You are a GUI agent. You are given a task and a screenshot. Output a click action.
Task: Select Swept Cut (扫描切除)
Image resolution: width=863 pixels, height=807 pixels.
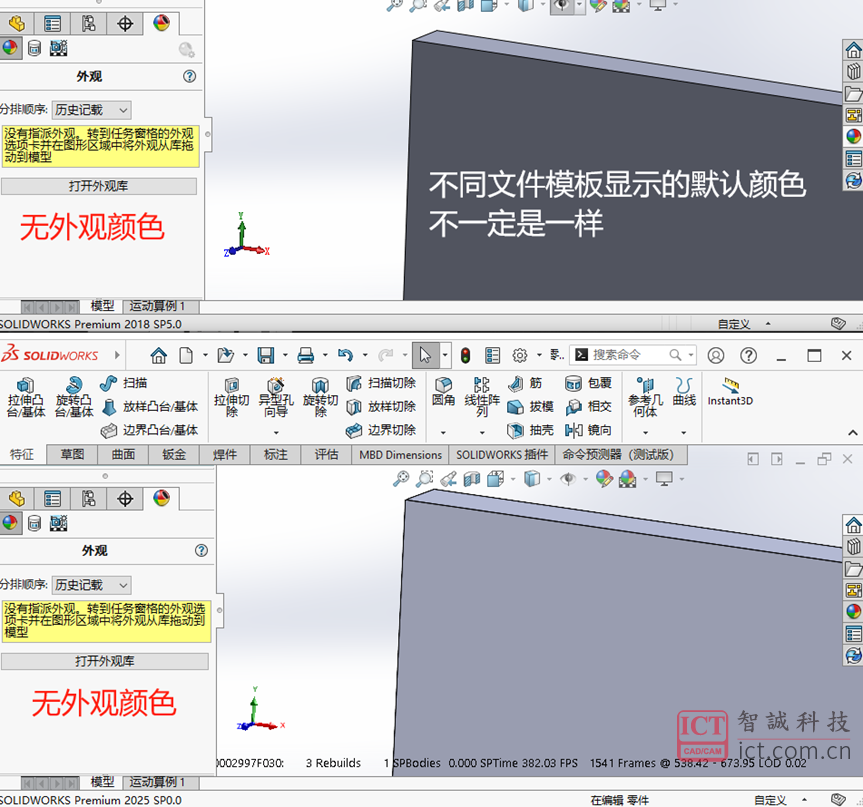click(381, 383)
